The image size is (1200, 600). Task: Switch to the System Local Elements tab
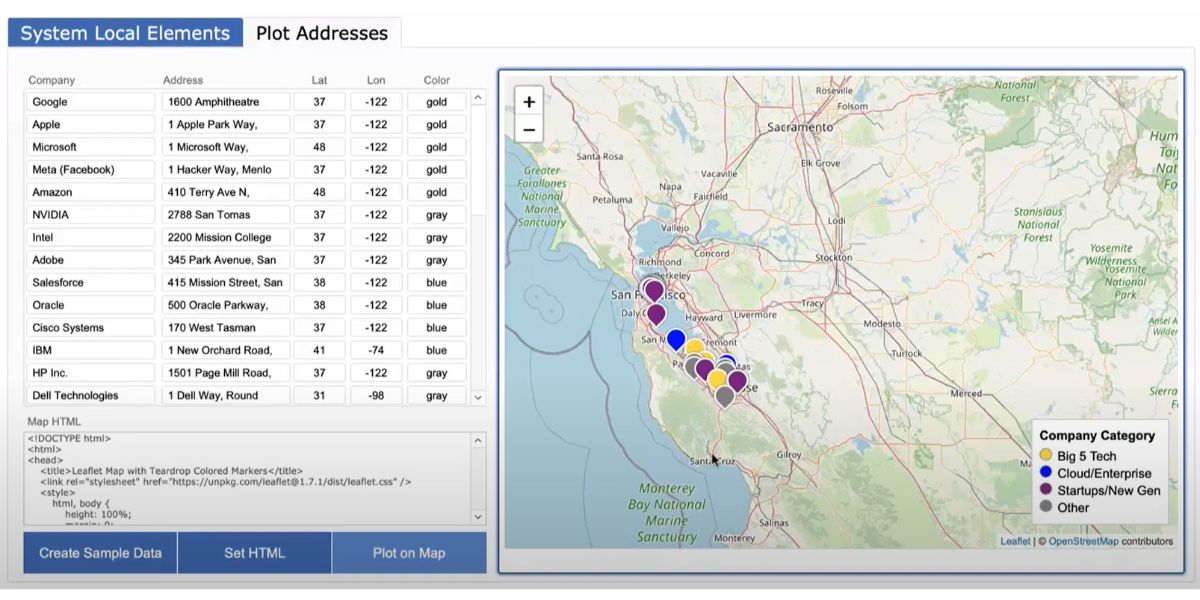click(x=124, y=32)
